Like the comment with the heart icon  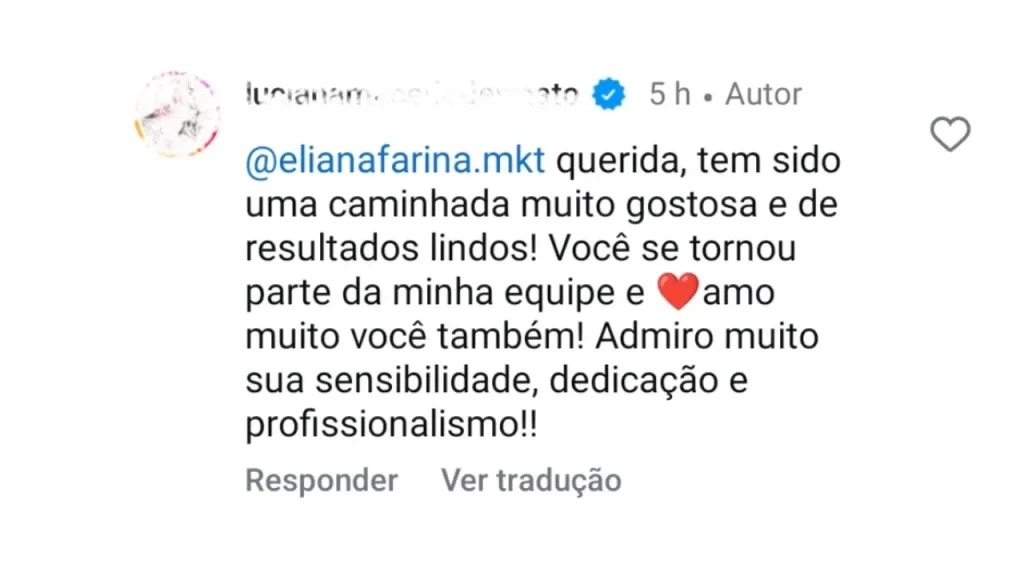pos(950,133)
